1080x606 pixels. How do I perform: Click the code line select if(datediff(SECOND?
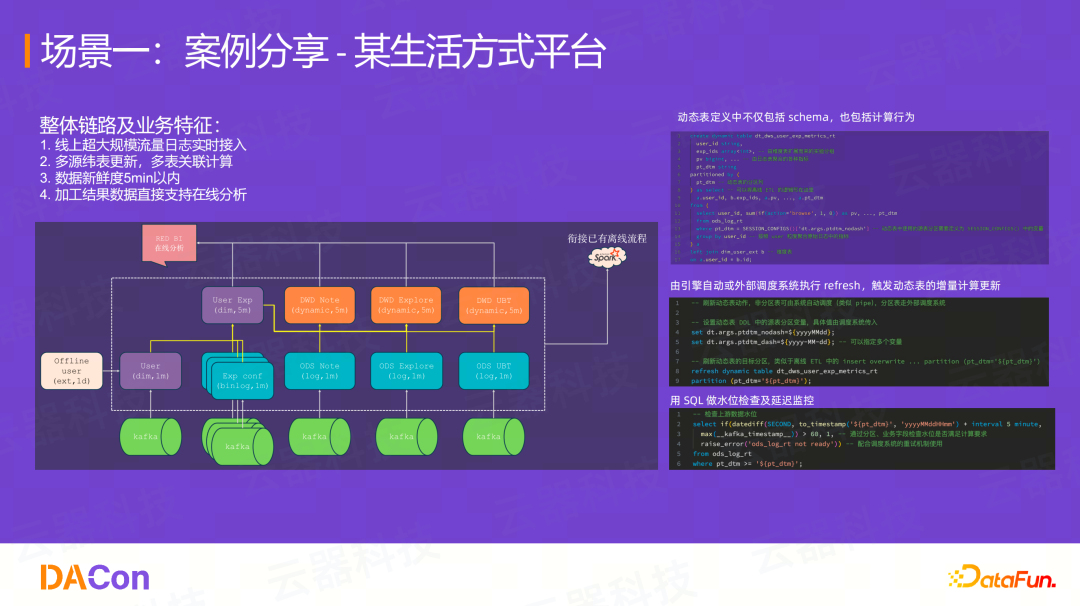[865, 424]
